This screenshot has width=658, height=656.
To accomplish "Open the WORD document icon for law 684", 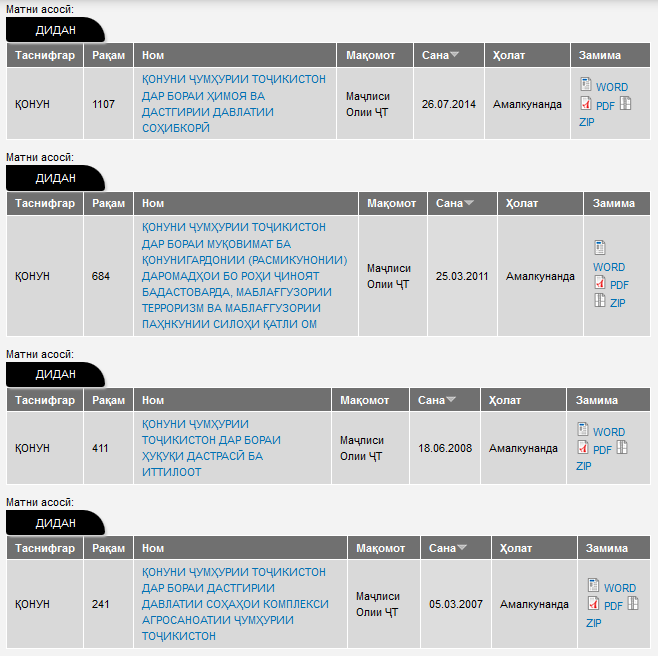I will point(600,247).
